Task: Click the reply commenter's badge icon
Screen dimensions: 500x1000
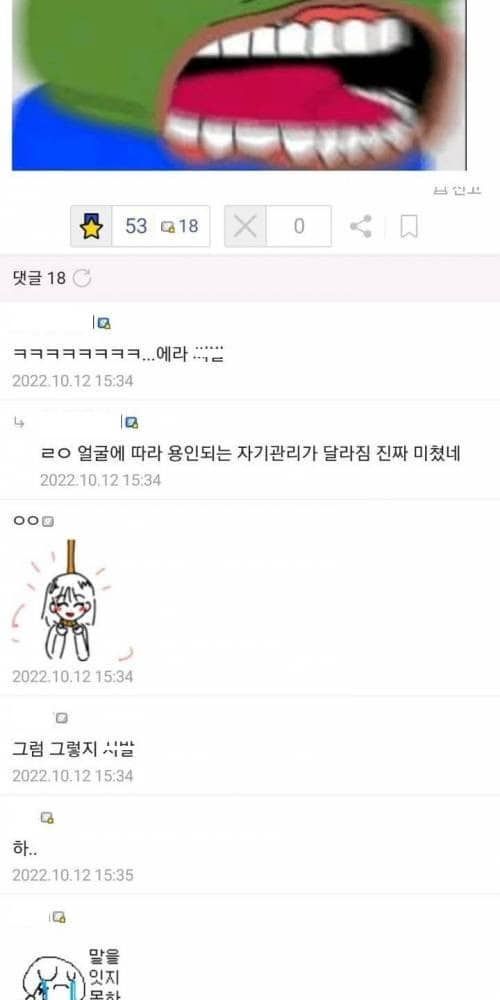Action: tap(131, 422)
